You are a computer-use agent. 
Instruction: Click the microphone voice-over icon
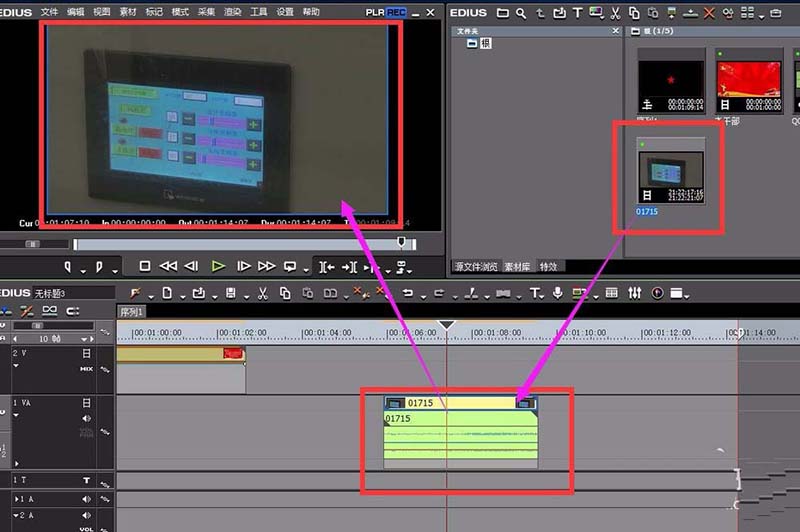(558, 293)
